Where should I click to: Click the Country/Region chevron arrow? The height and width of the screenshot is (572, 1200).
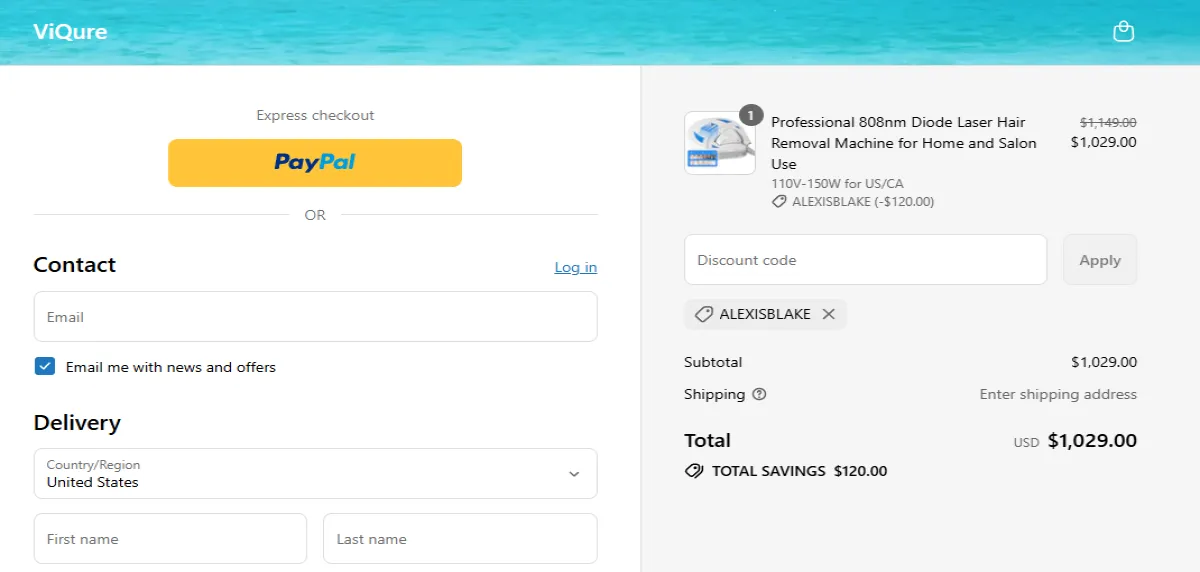574,474
